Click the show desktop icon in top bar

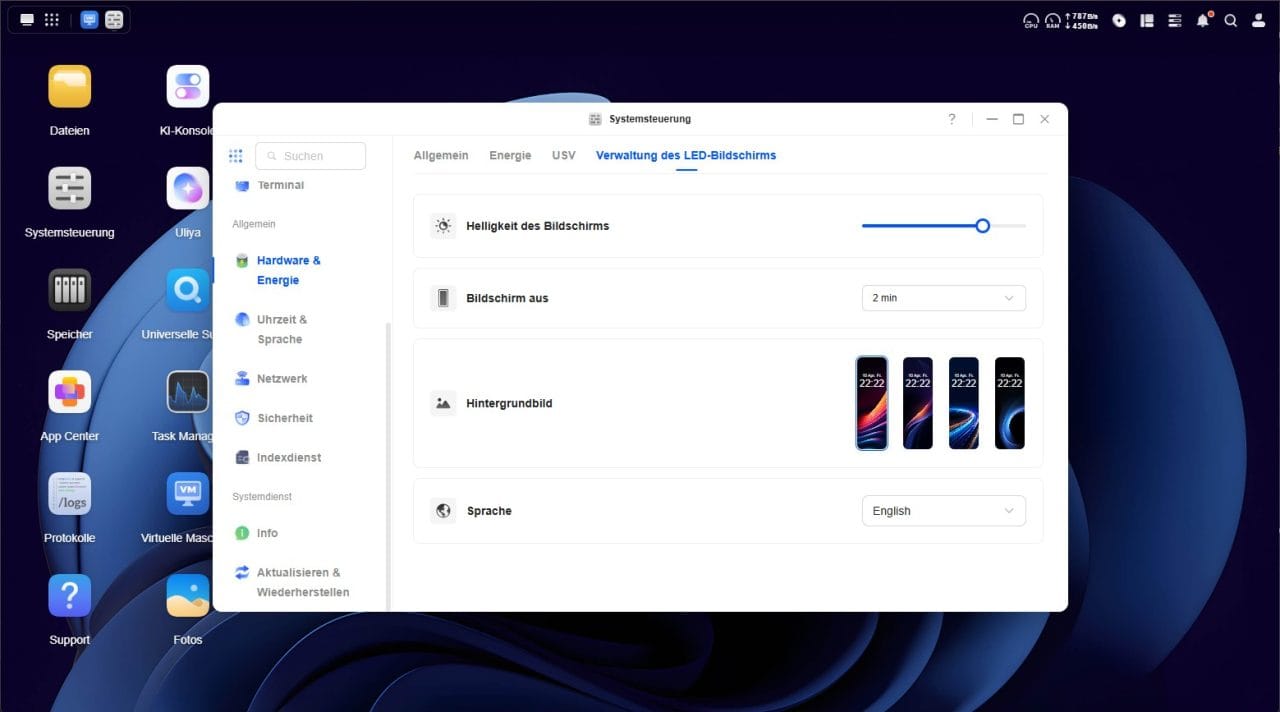click(27, 20)
